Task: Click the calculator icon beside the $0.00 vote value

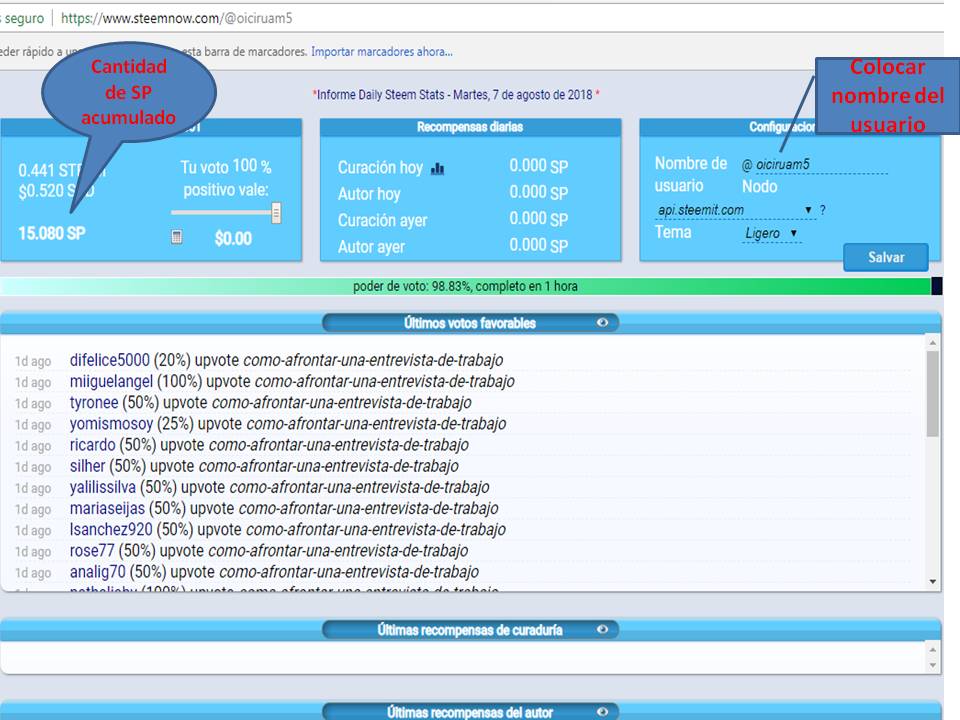Action: click(x=176, y=237)
